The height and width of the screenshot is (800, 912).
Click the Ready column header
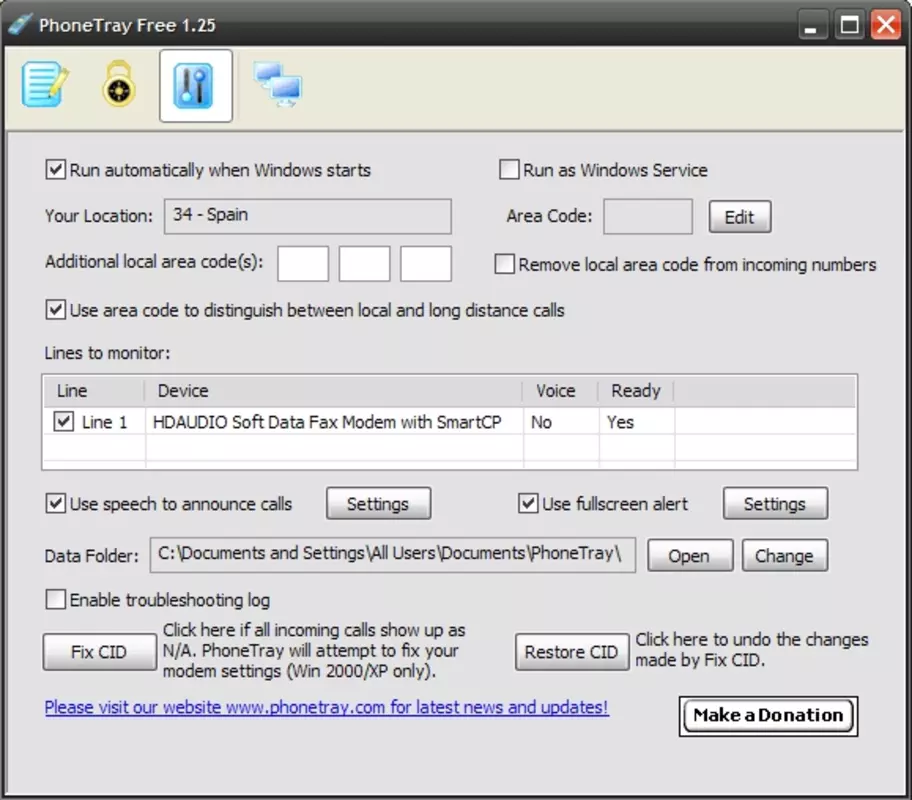(636, 391)
